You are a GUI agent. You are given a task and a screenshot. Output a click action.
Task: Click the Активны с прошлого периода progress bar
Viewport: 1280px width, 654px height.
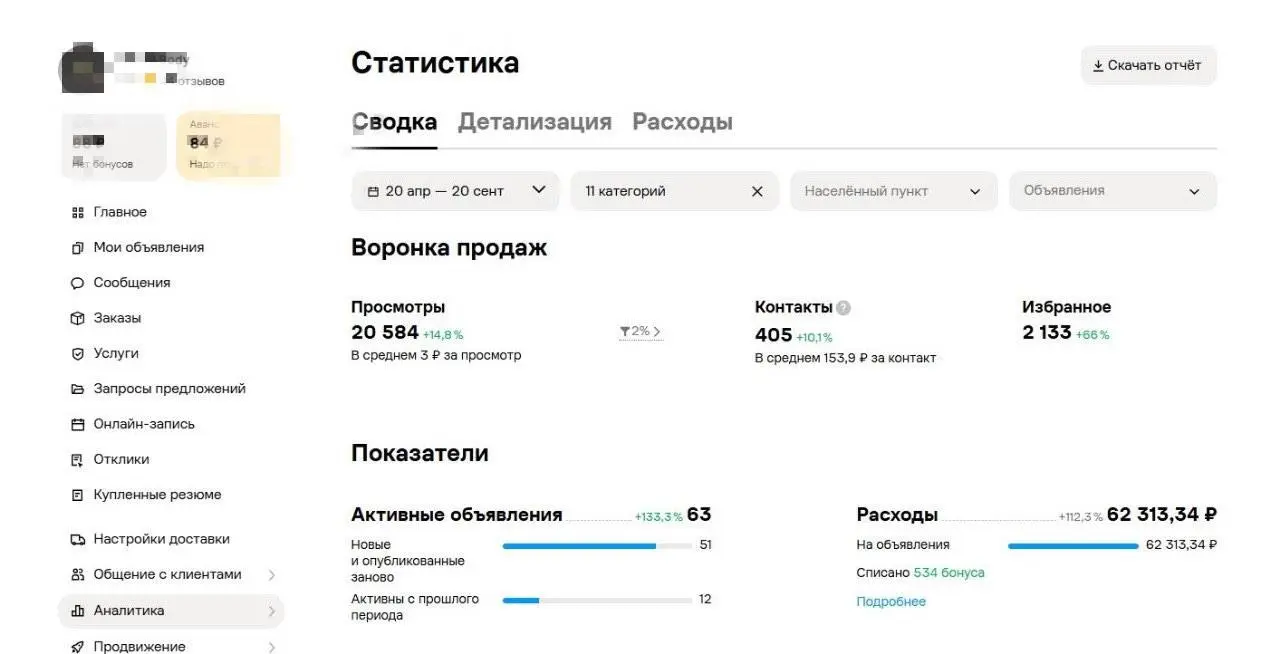coord(597,600)
